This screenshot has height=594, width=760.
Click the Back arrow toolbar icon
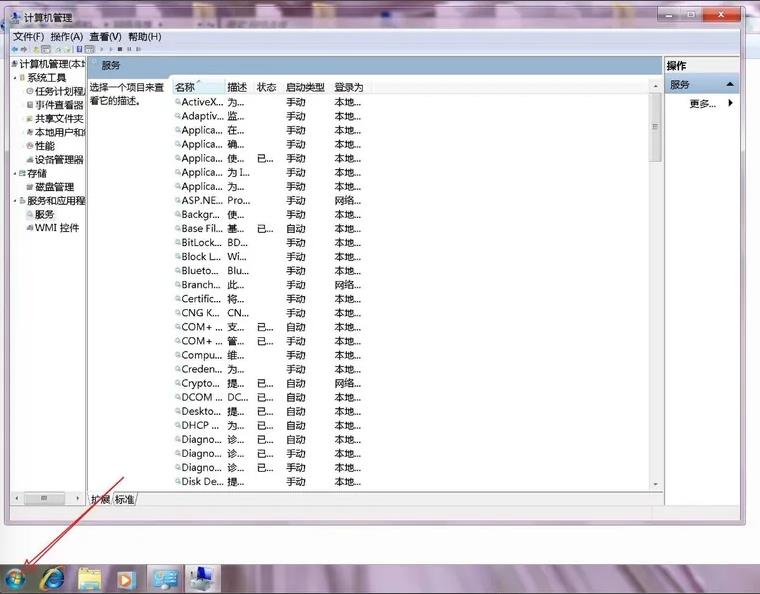click(15, 49)
